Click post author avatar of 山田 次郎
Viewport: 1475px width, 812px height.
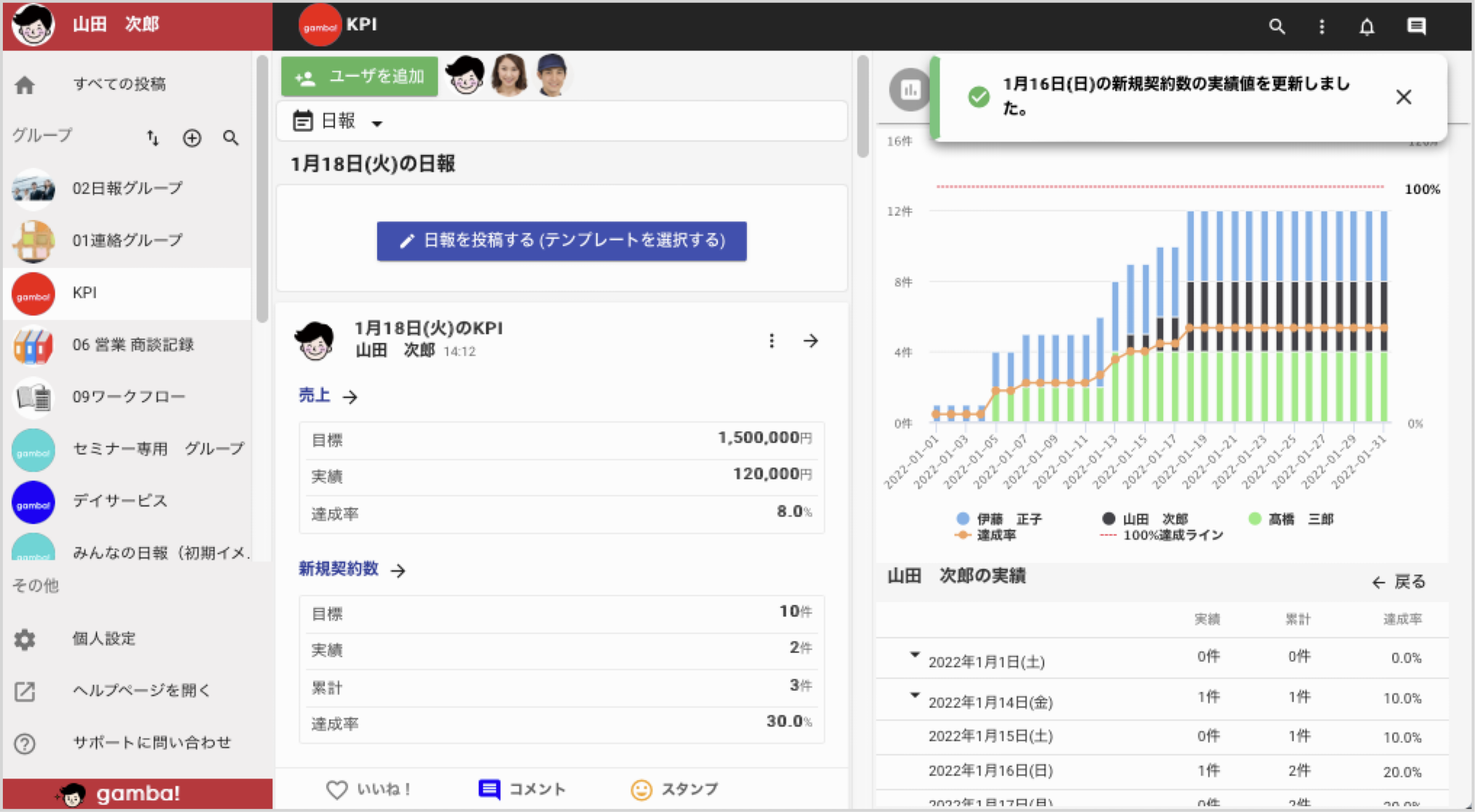click(315, 340)
